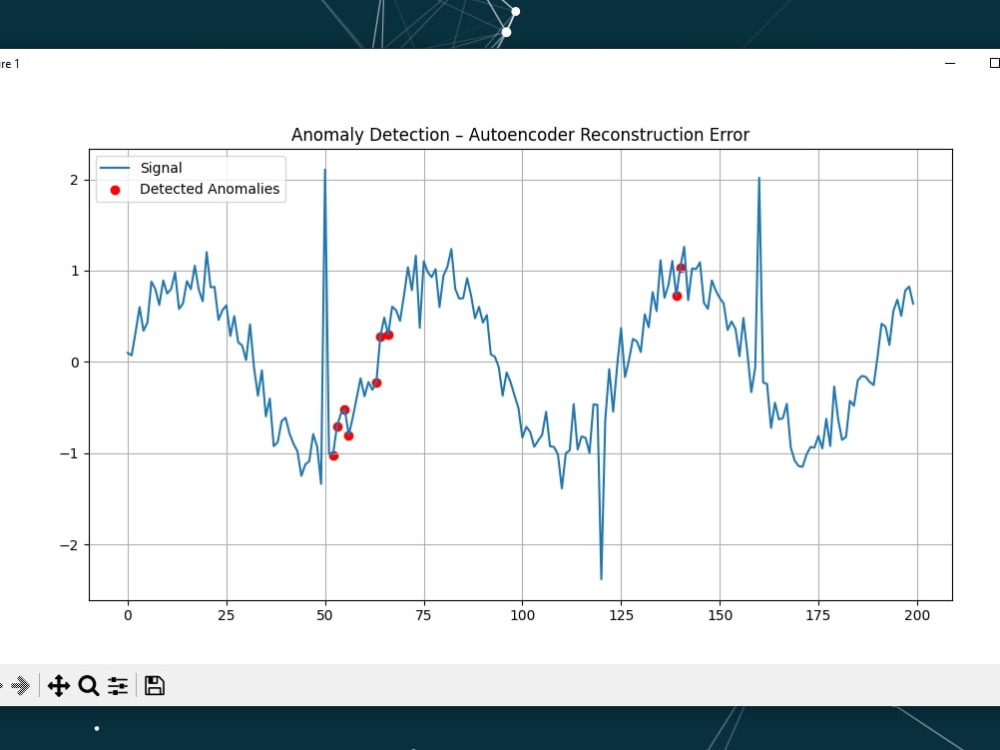
Task: Click the x-axis tick label 25
Action: click(x=226, y=615)
